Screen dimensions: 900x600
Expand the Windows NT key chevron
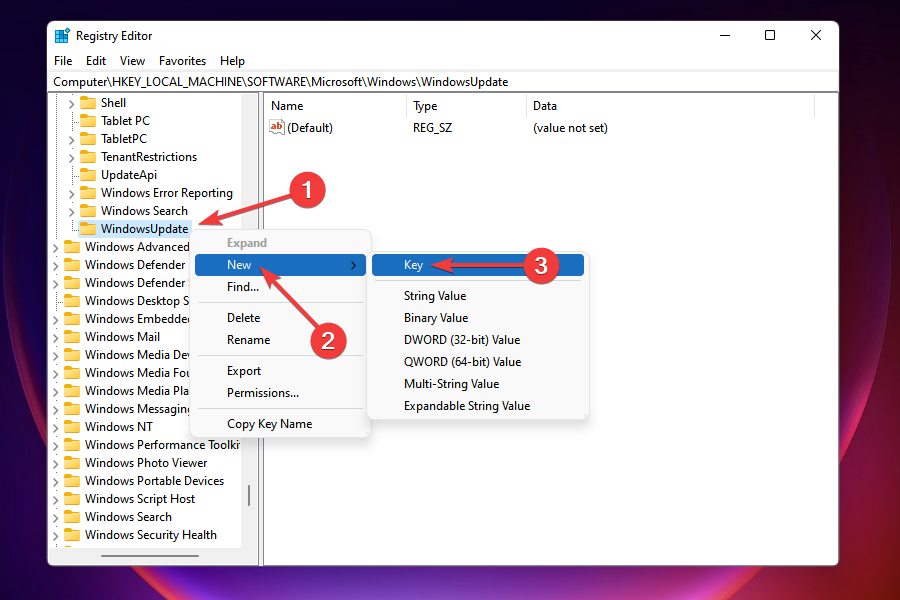[56, 428]
